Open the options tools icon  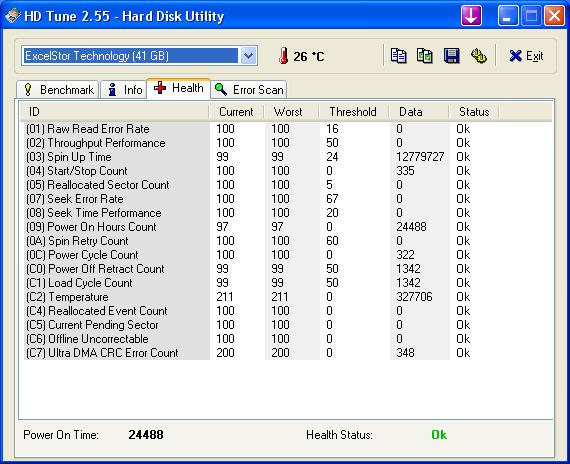pyautogui.click(x=478, y=56)
